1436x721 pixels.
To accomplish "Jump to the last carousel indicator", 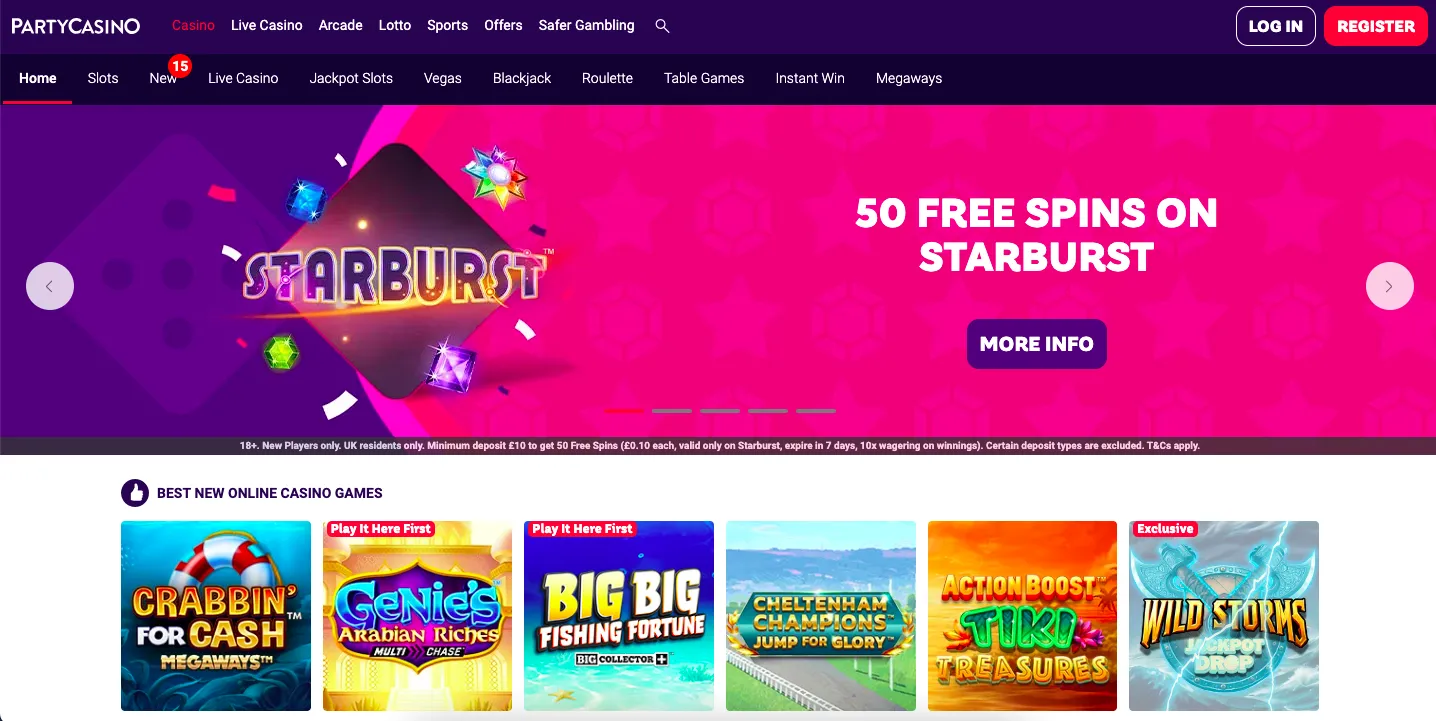I will pos(816,411).
